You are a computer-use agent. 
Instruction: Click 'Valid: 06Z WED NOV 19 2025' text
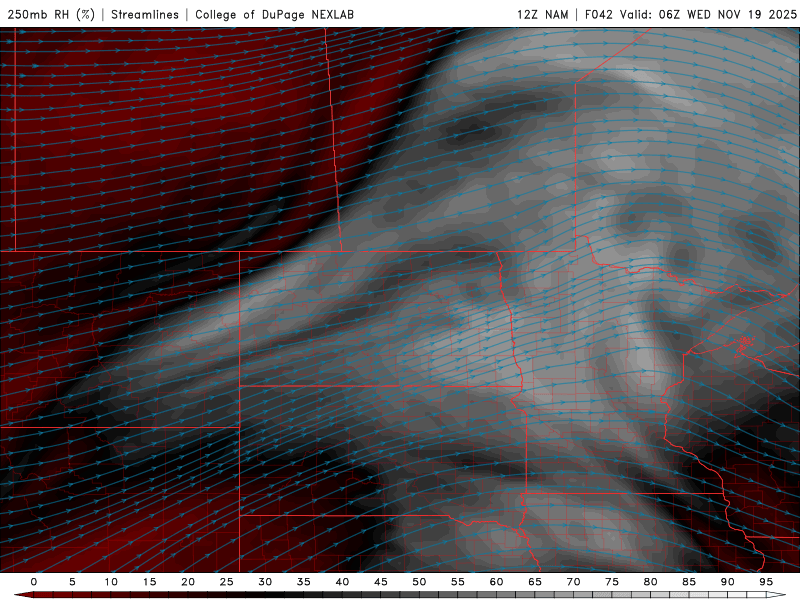(x=708, y=14)
